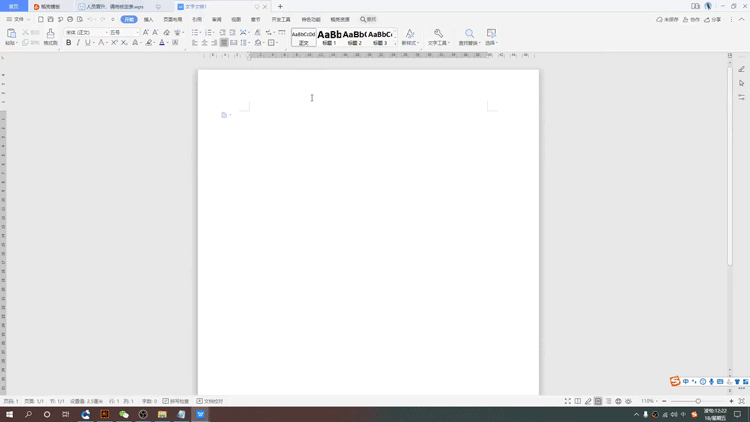750x422 pixels.
Task: Toggle spell check in status bar
Action: [176, 401]
